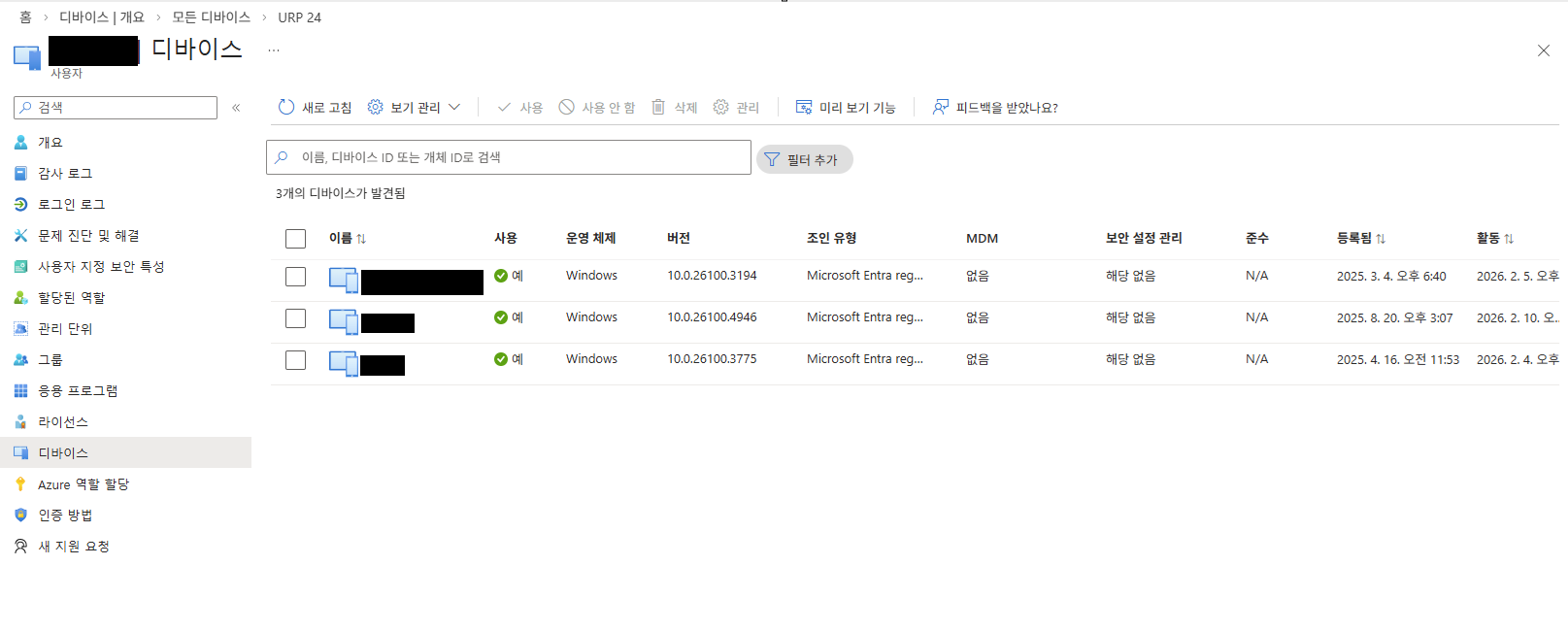Go to 홈 breadcrumb
Screen dimensions: 1568x632
(x=25, y=17)
